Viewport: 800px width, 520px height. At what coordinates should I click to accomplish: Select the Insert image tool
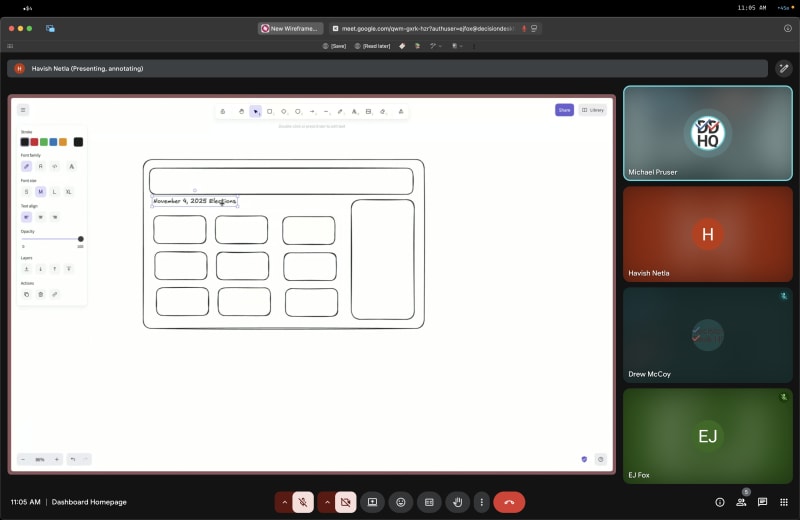(368, 111)
